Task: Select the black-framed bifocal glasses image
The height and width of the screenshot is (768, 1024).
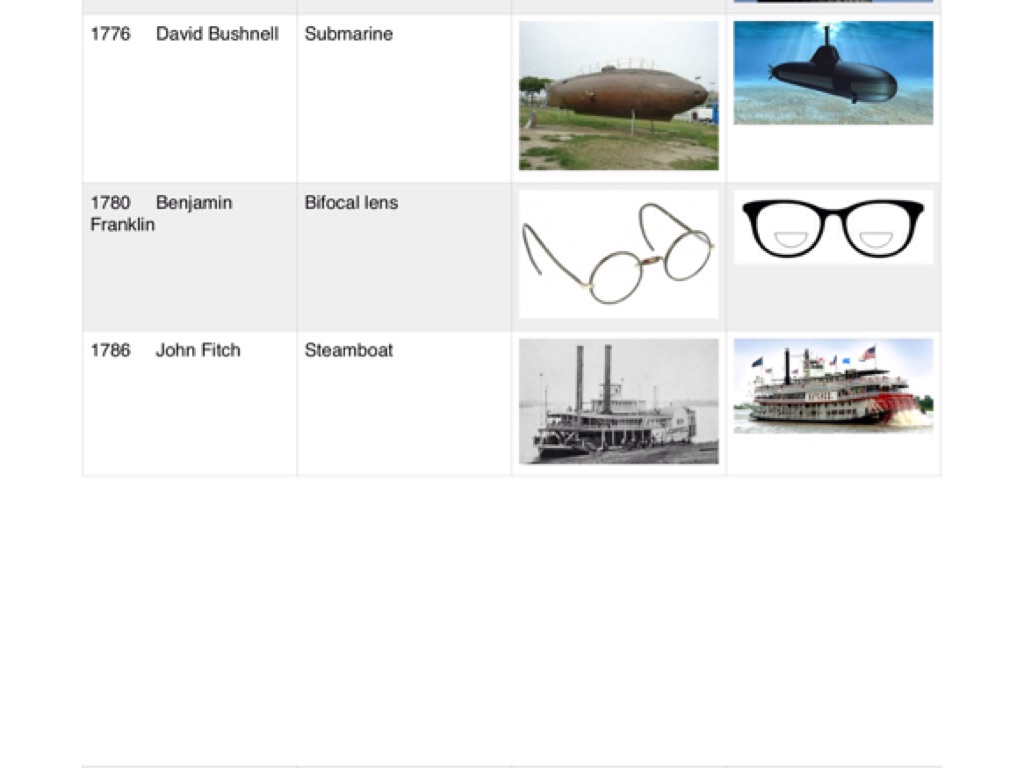Action: (833, 227)
